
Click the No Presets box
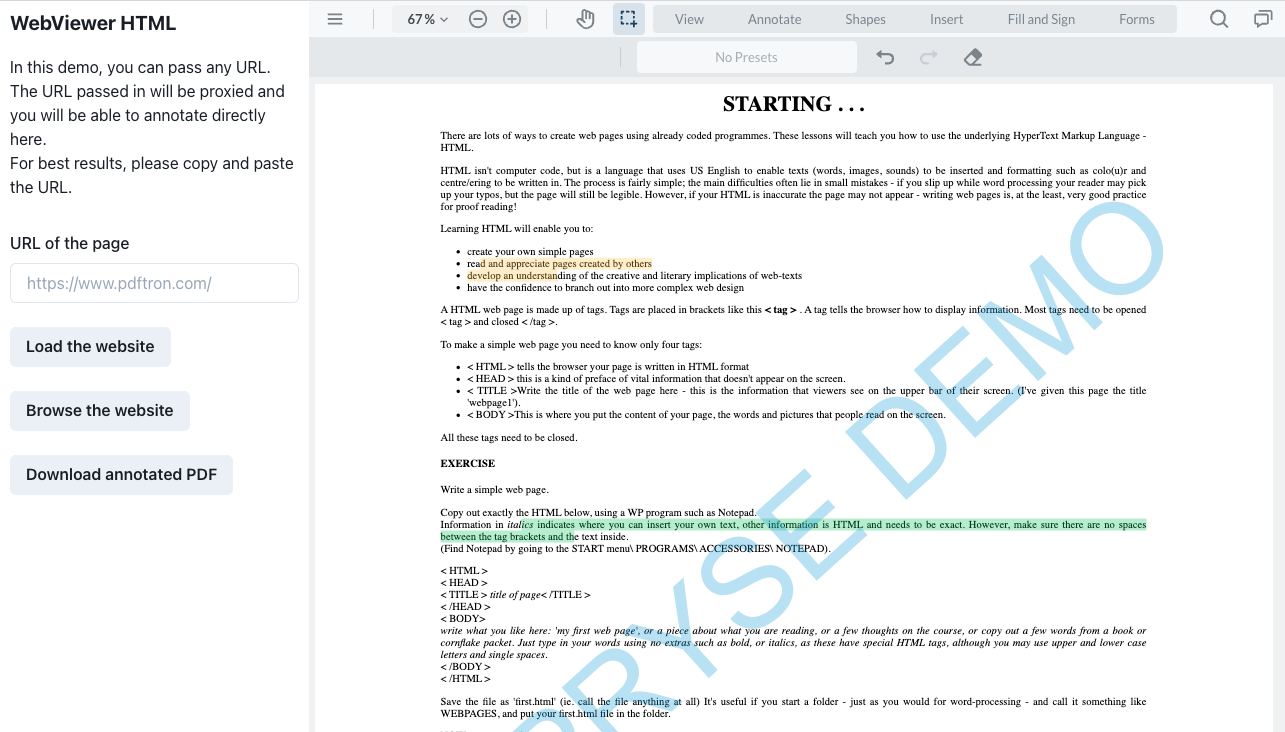pos(746,57)
